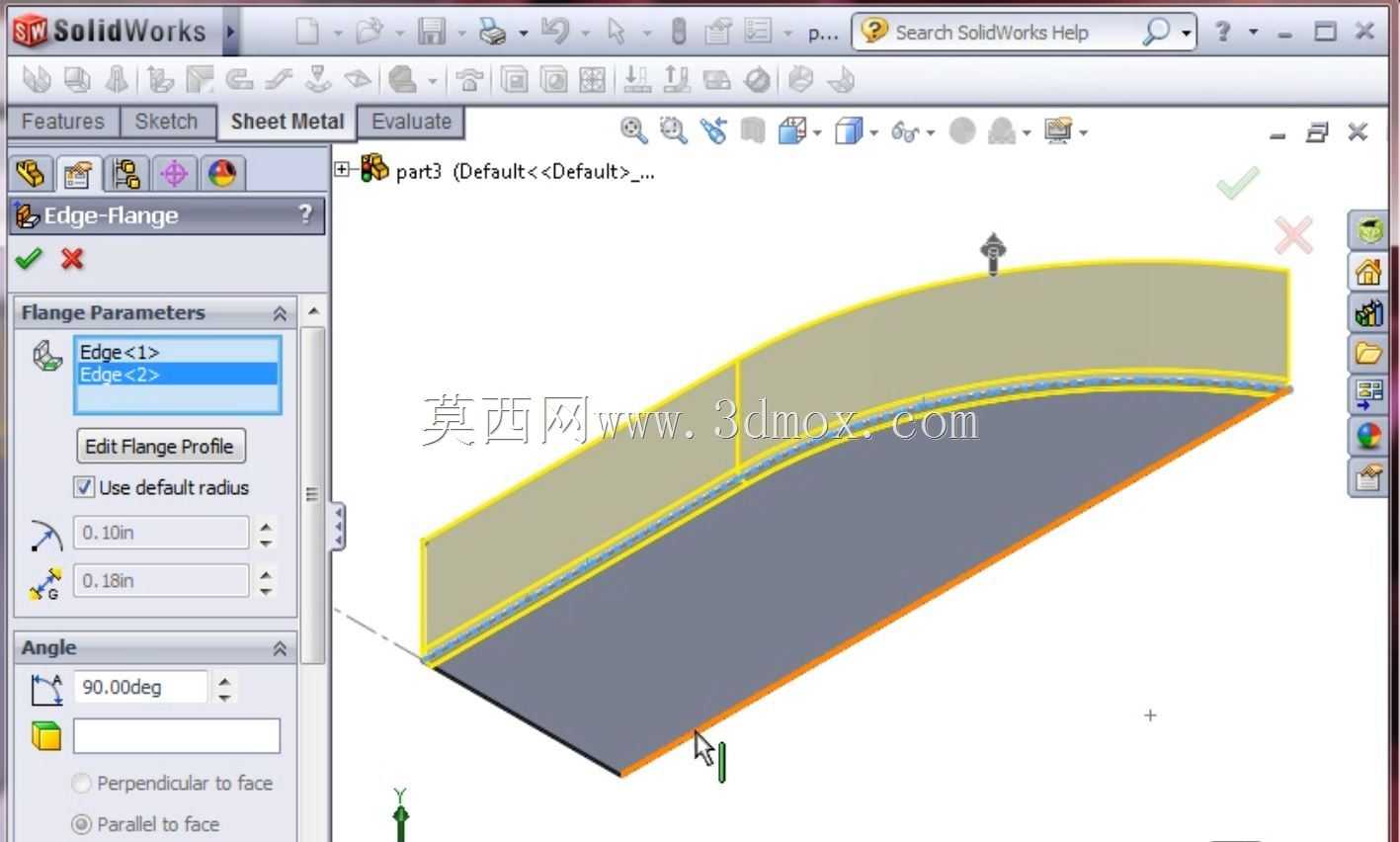Open the Design Library task pane tab
Screen dimensions: 1400x842
click(x=1368, y=313)
